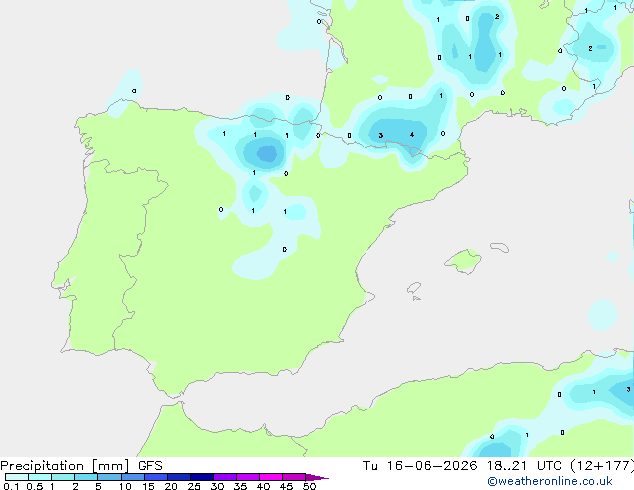The height and width of the screenshot is (490, 634).
Task: Select the 2–5 mm legend color box
Action: click(x=86, y=477)
